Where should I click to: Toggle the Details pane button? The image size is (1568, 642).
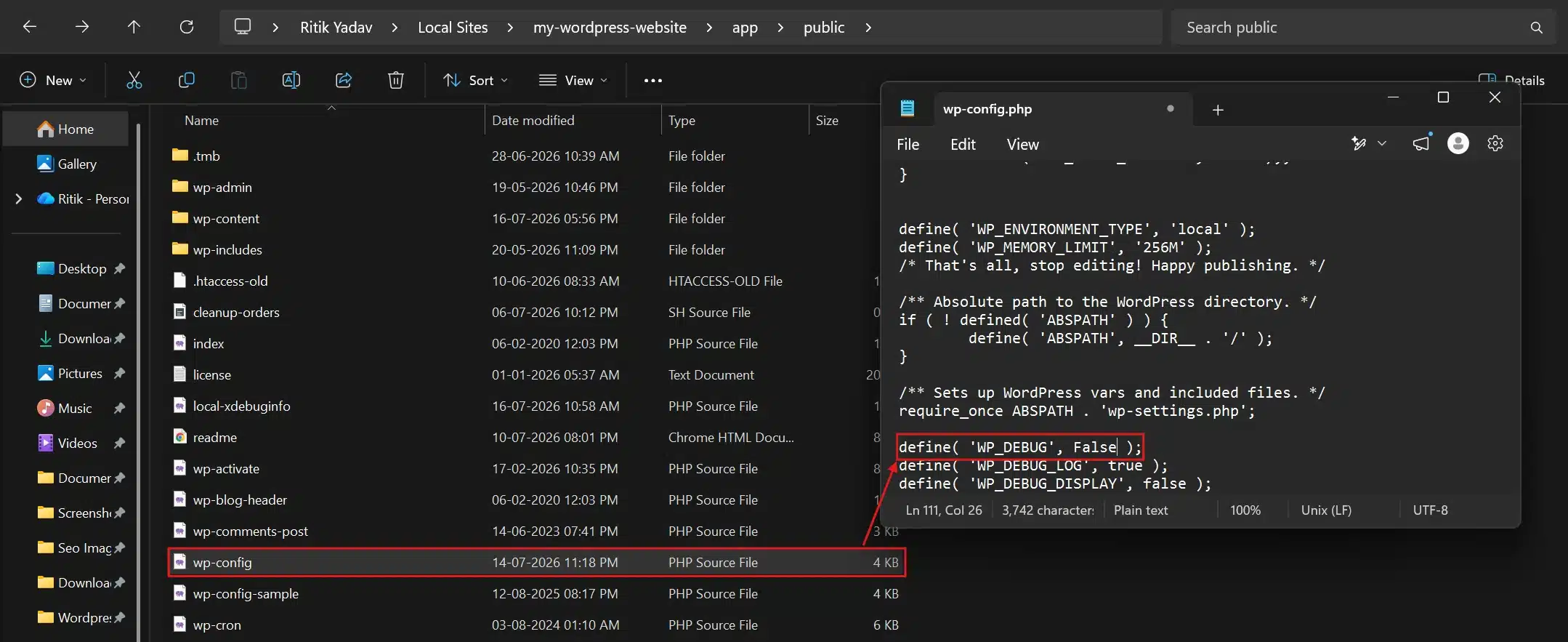coord(1511,80)
